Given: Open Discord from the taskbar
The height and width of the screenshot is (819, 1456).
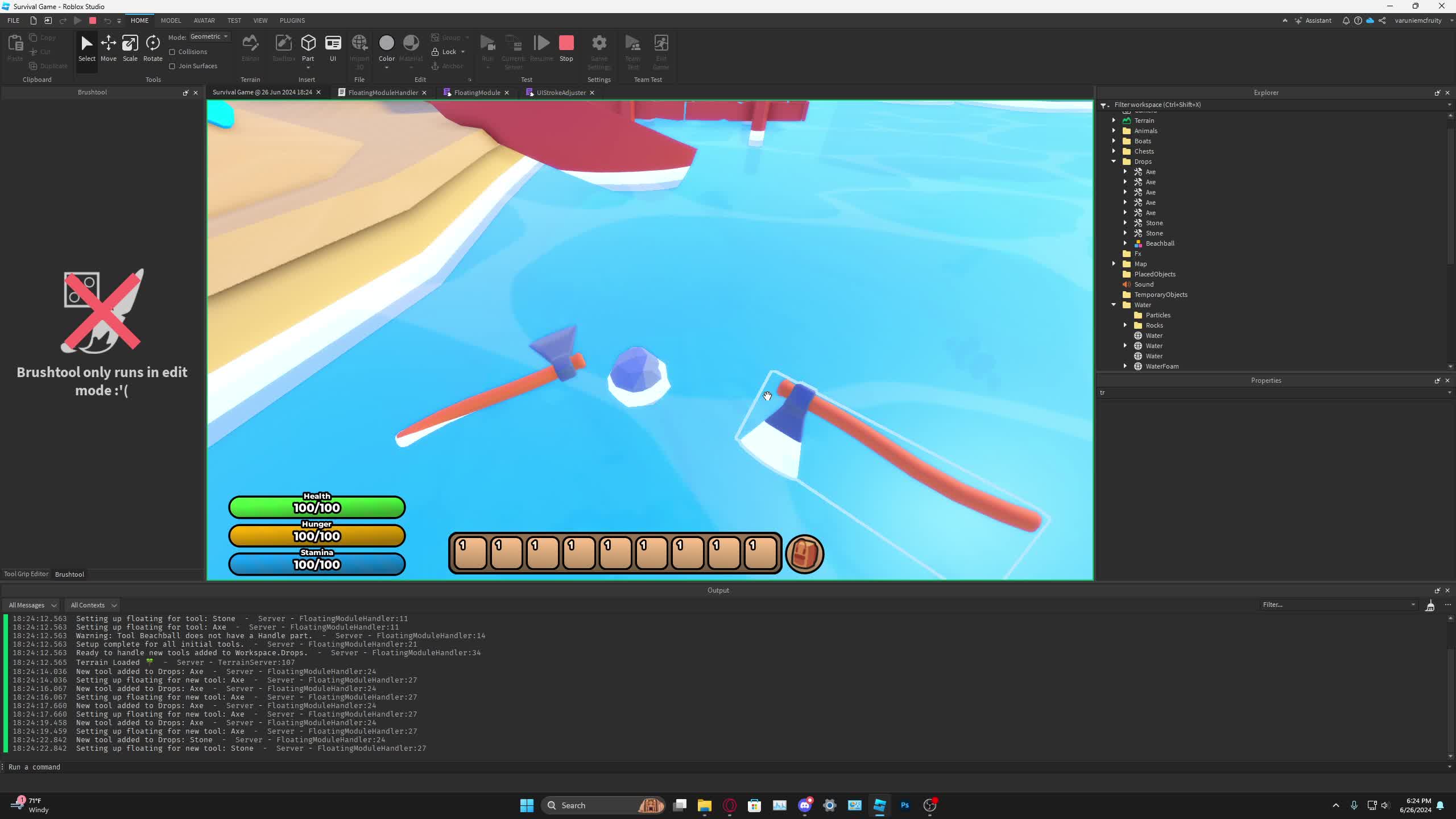Looking at the screenshot, I should pyautogui.click(x=804, y=805).
